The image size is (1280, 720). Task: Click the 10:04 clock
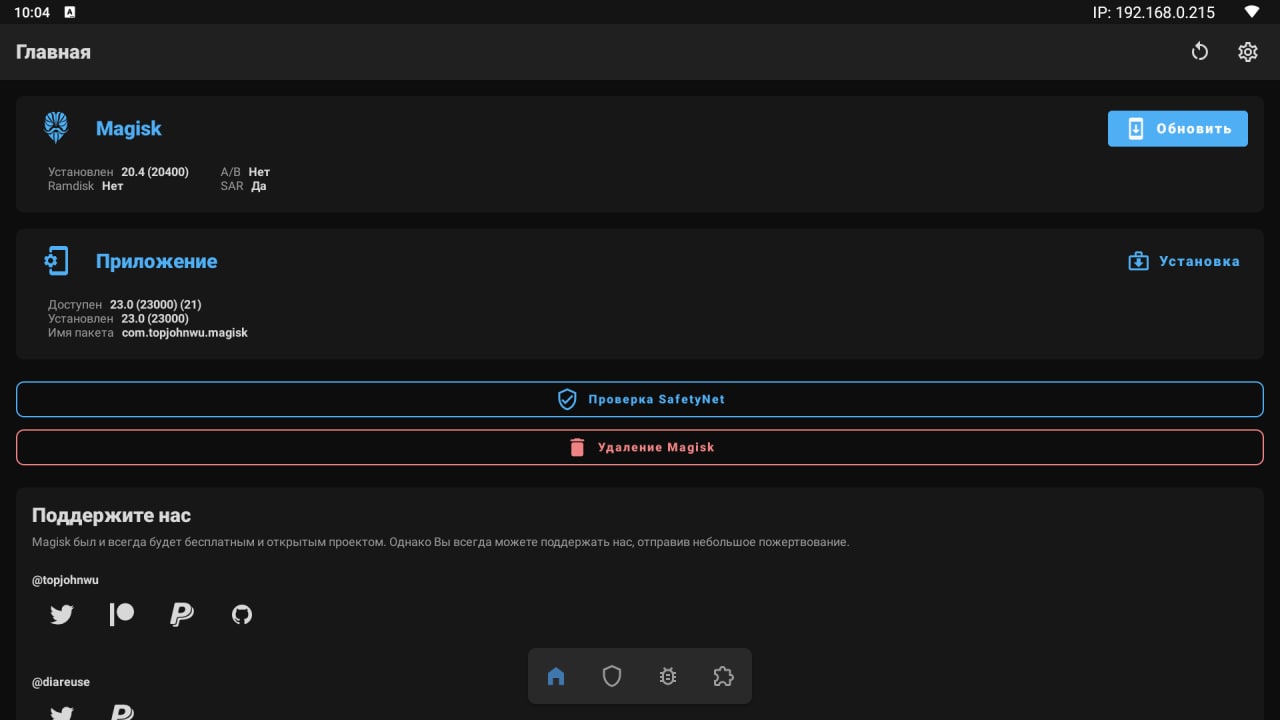[x=32, y=12]
